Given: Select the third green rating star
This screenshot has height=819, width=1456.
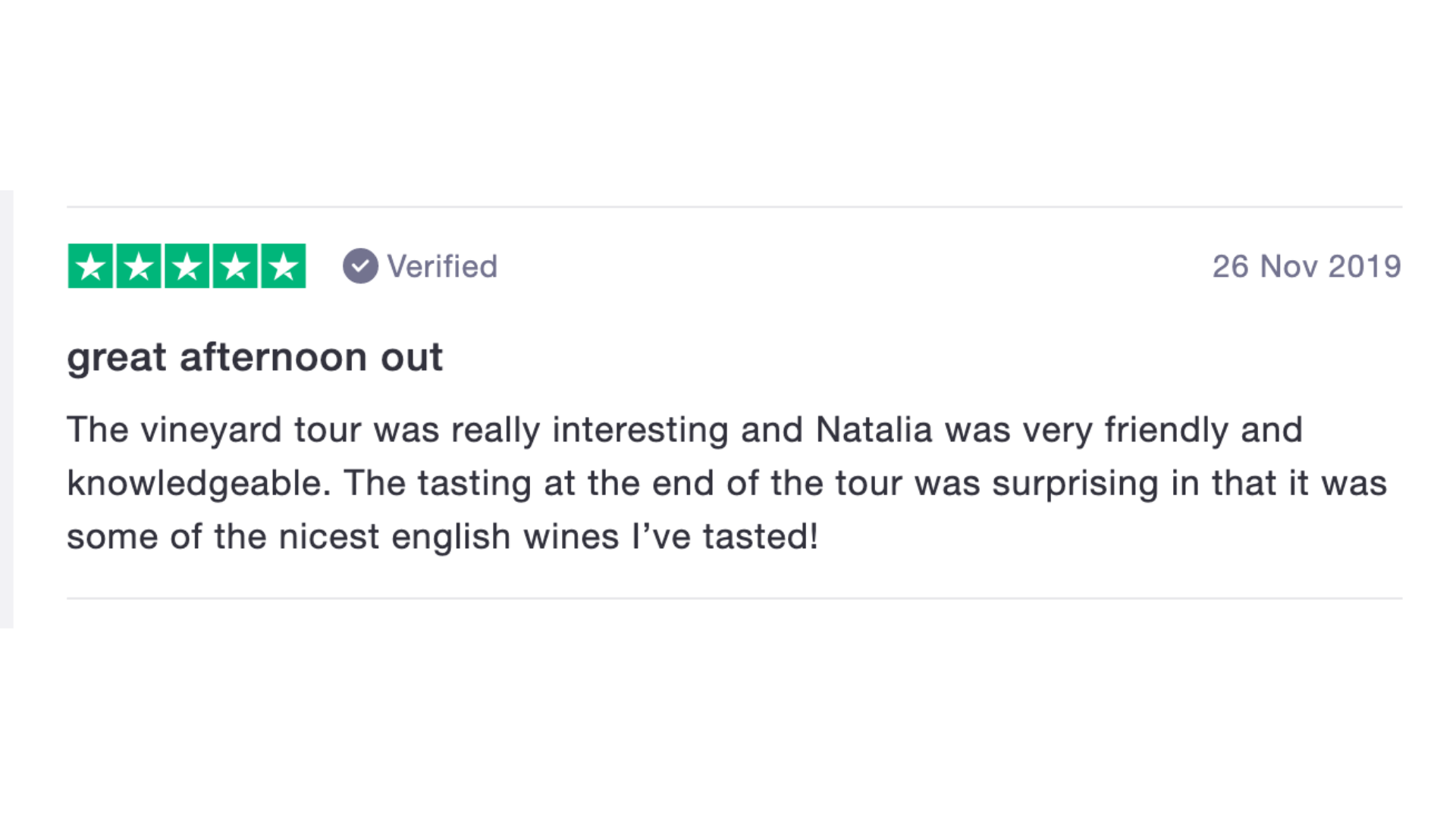Looking at the screenshot, I should (187, 266).
